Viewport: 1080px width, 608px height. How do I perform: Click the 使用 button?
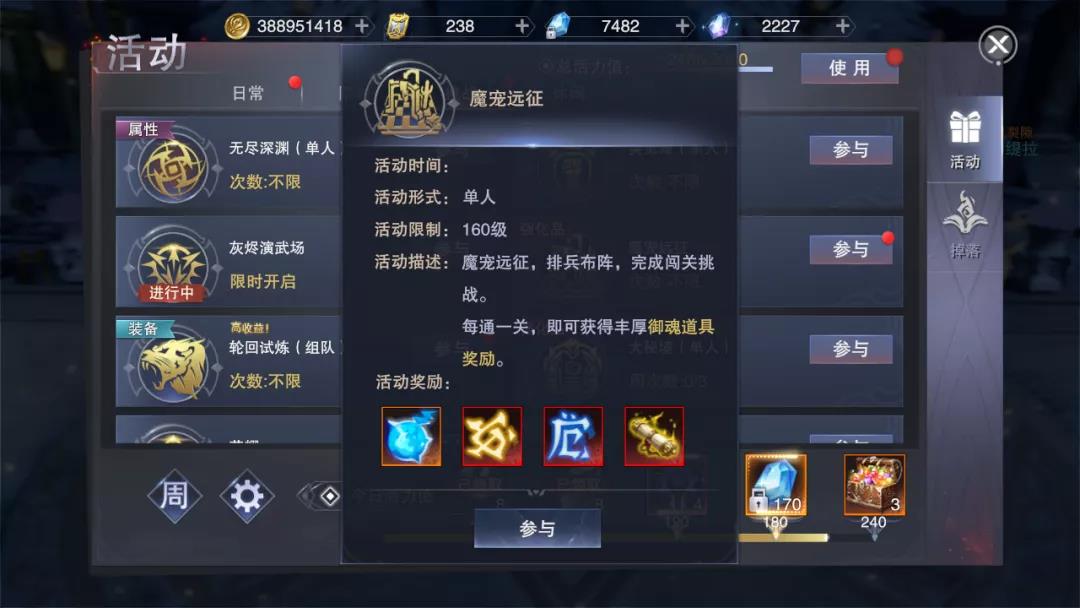click(849, 68)
